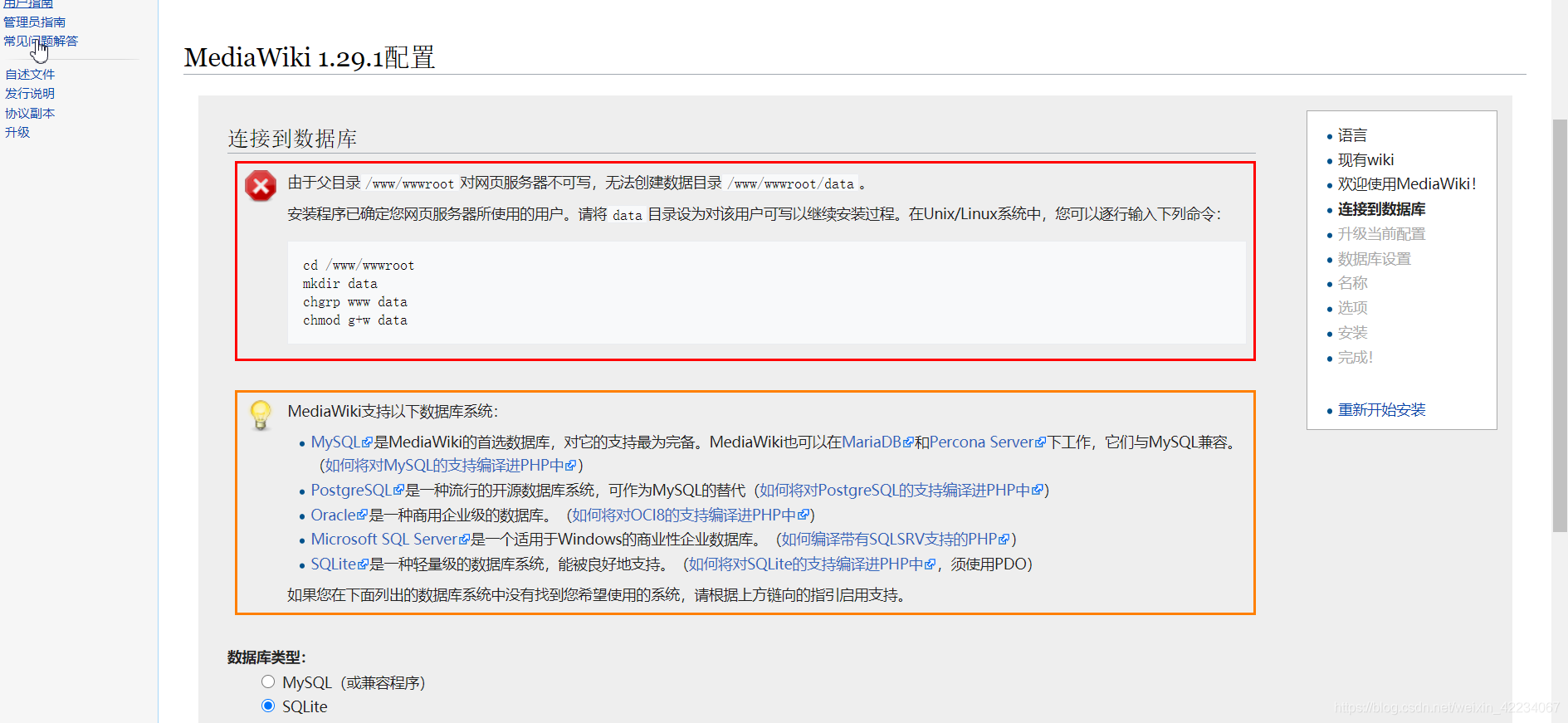Screen dimensions: 1568x723
Task: Click the greyed 选项 step
Action: pyautogui.click(x=1352, y=308)
